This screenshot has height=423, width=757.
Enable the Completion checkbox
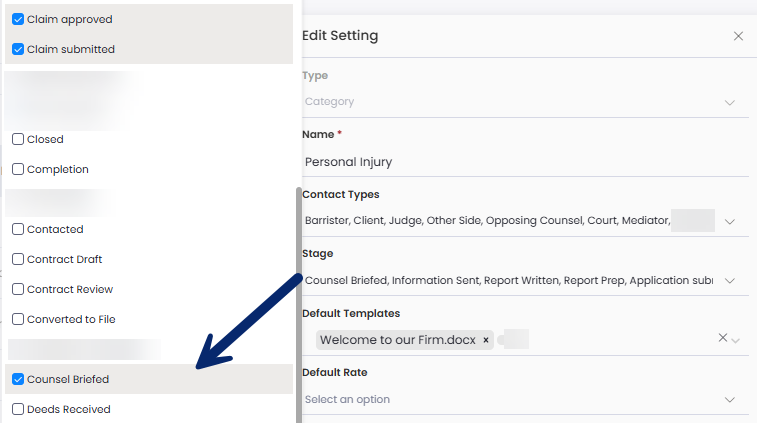tap(18, 169)
